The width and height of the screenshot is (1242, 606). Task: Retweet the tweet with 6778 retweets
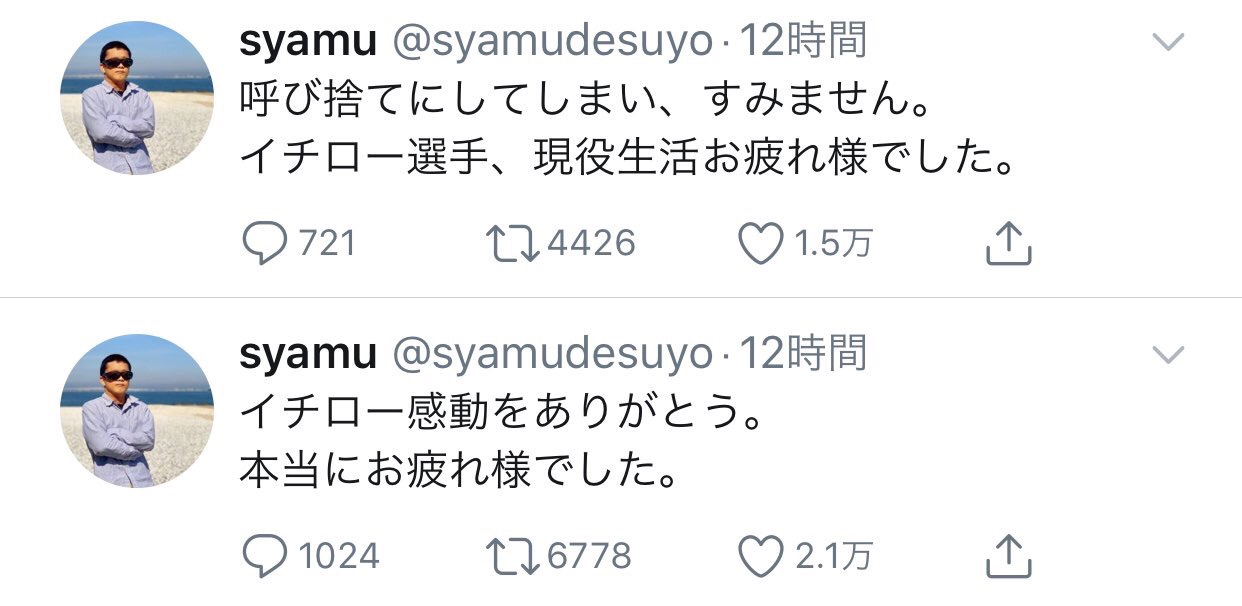tap(513, 556)
